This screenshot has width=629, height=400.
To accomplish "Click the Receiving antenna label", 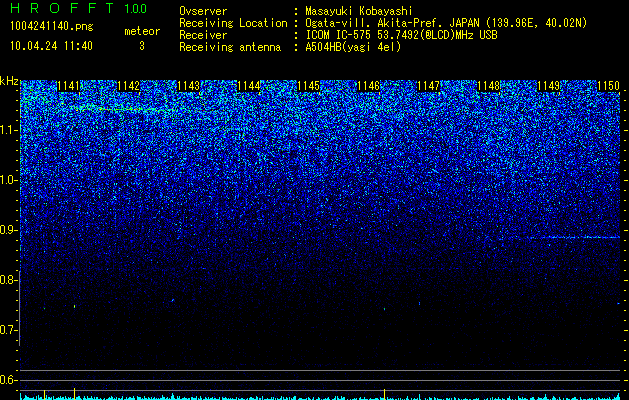I will [230, 47].
